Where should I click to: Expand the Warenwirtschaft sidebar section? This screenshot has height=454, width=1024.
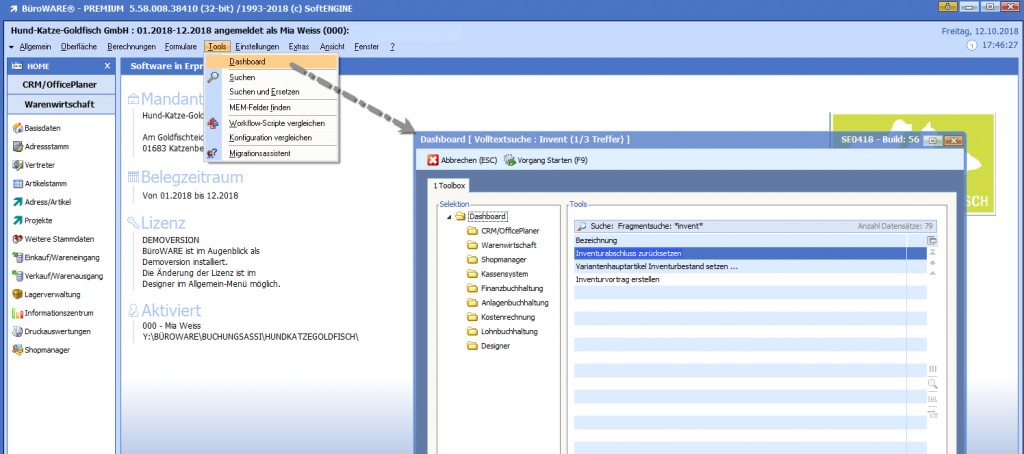point(59,103)
